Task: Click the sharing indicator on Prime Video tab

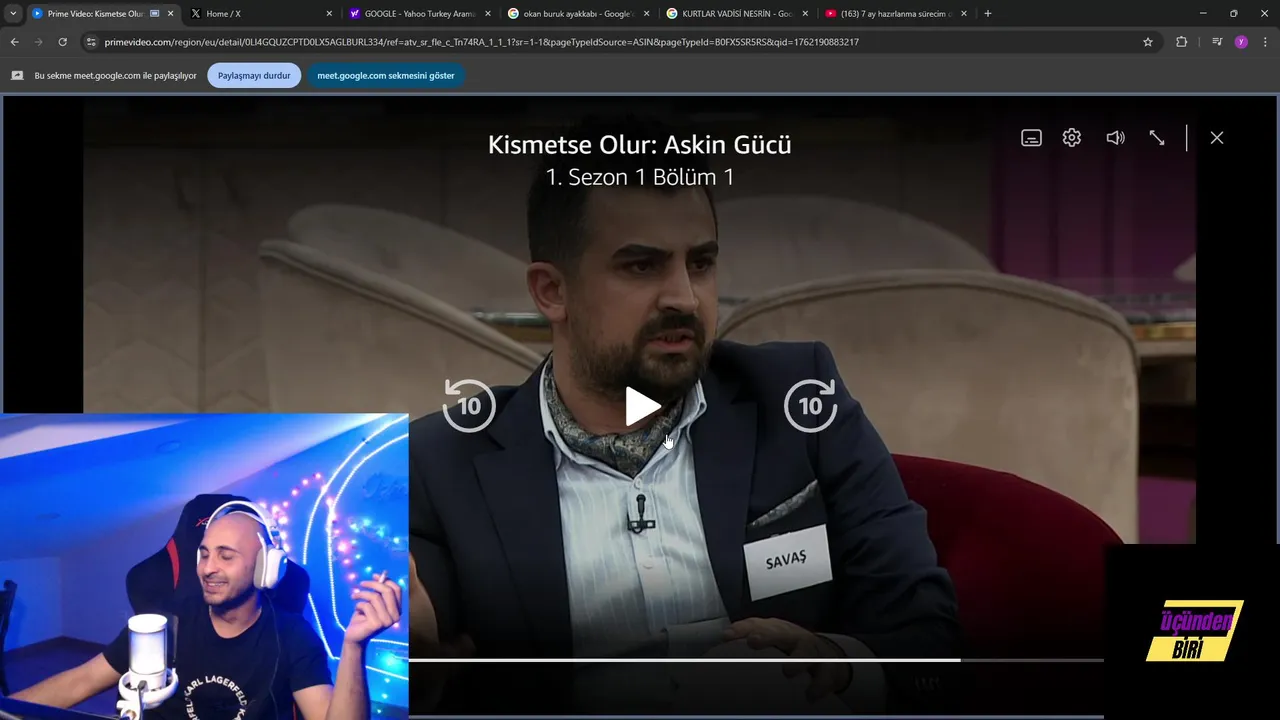Action: click(154, 14)
